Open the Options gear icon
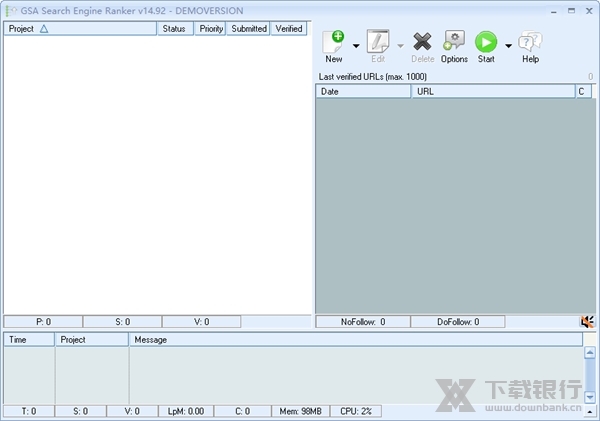This screenshot has width=600, height=421. tap(454, 41)
